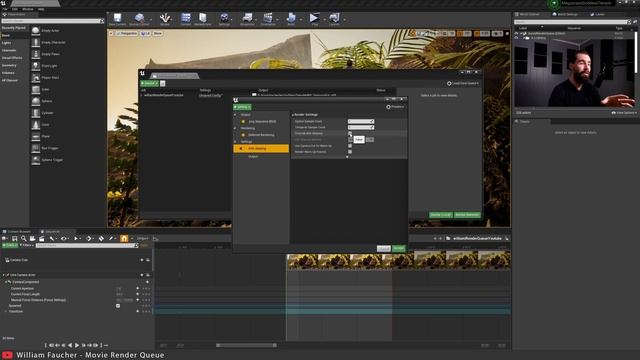Collapse CameraComponent track
This screenshot has height=360, width=640.
6,282
